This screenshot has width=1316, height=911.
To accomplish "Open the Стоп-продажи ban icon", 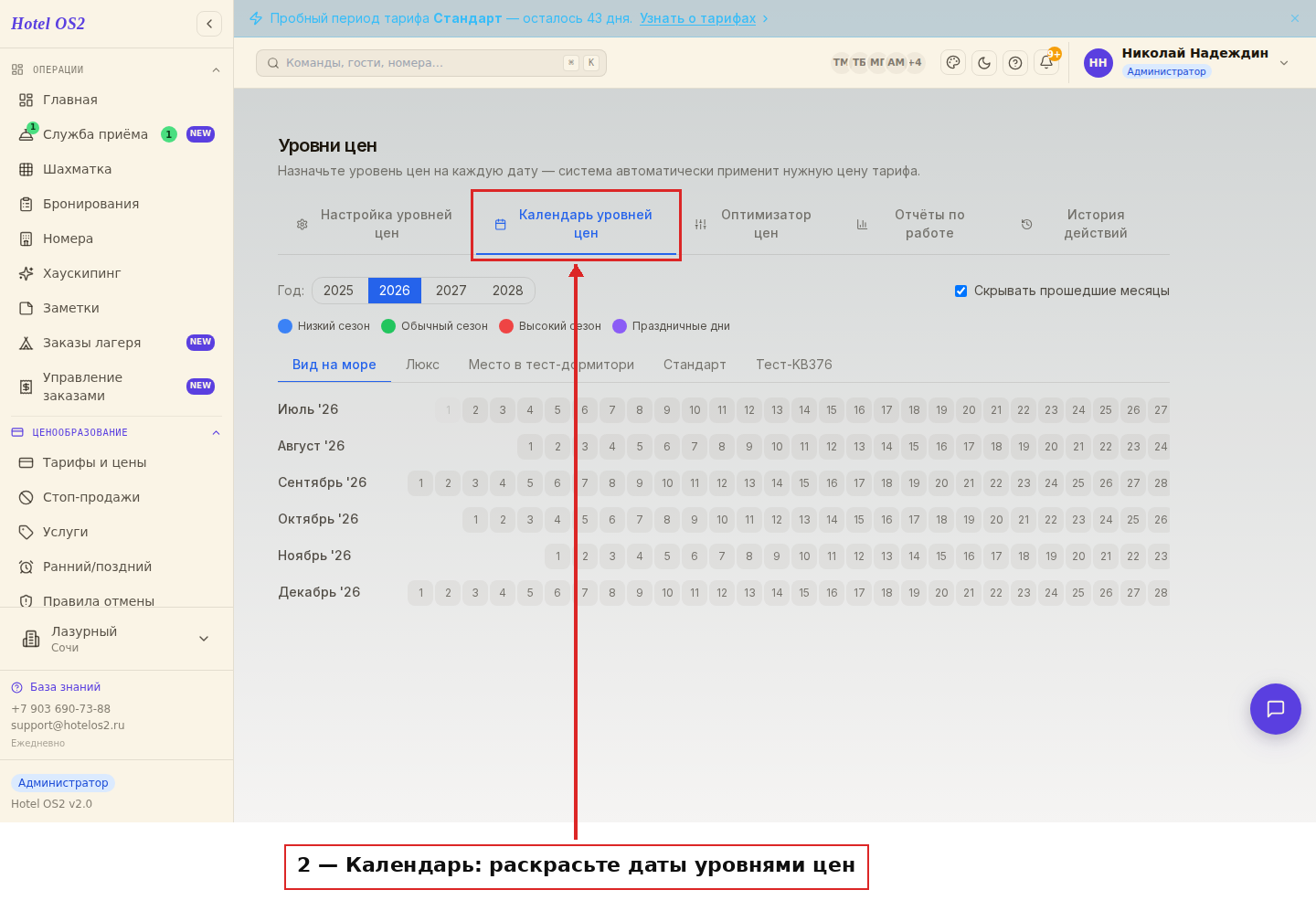I will (x=27, y=497).
